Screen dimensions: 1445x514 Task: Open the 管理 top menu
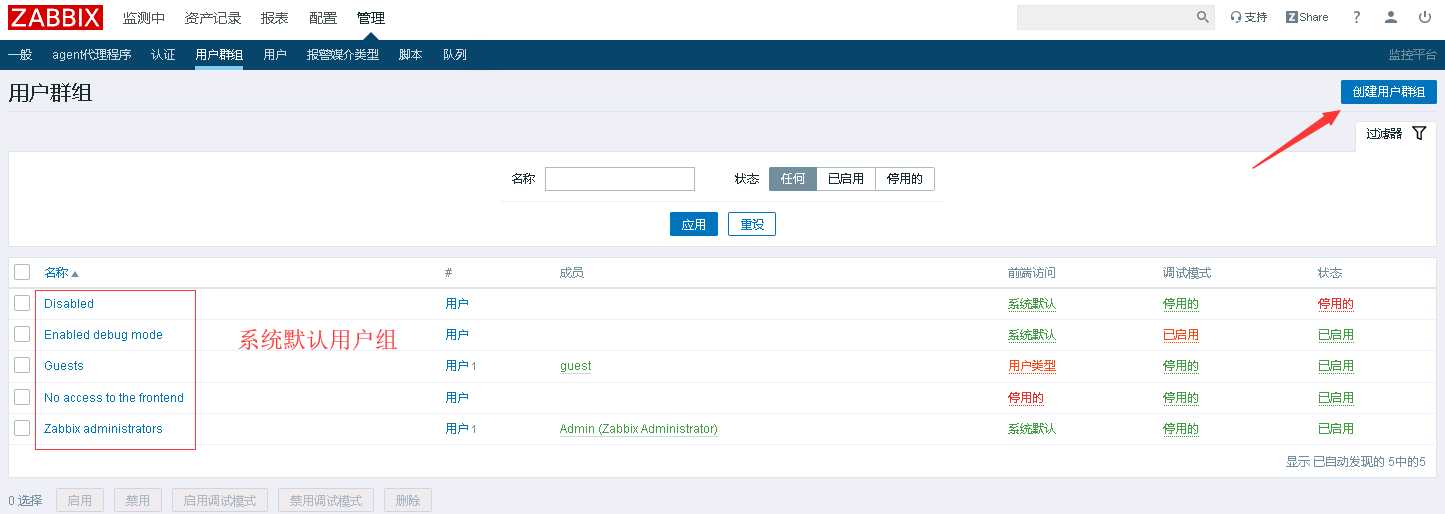371,18
